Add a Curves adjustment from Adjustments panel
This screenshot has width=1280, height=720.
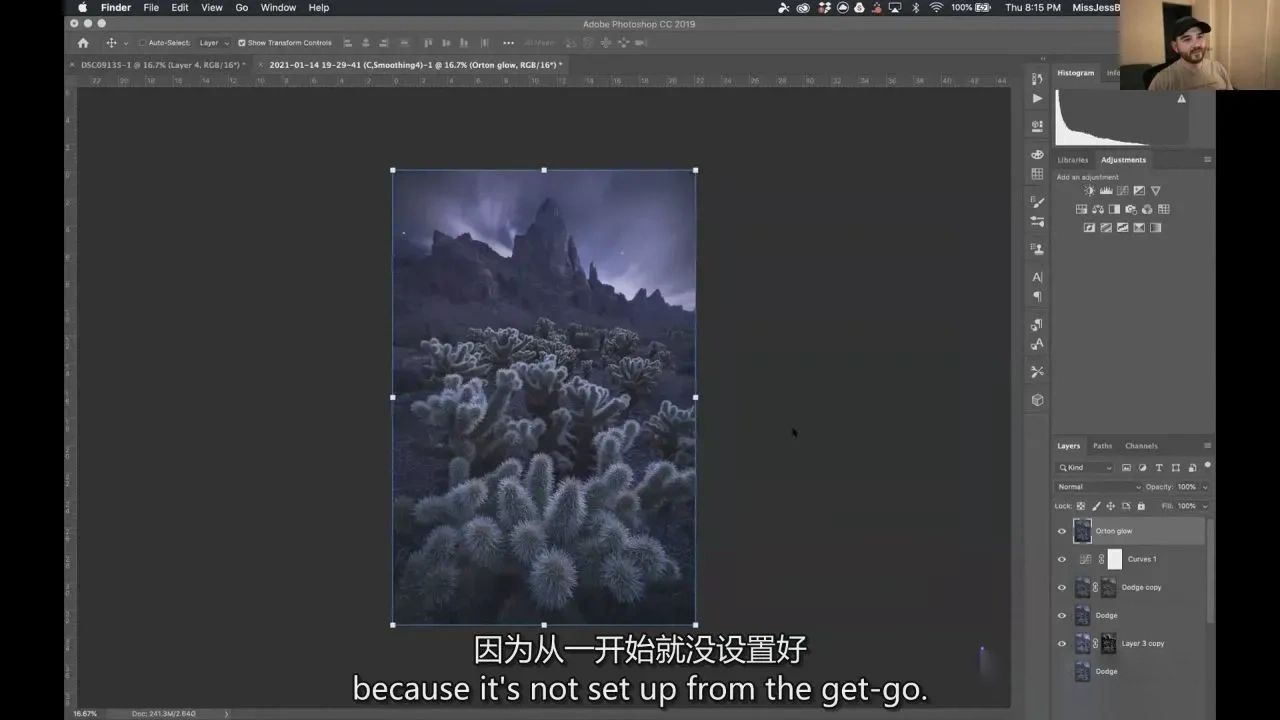tap(1122, 191)
